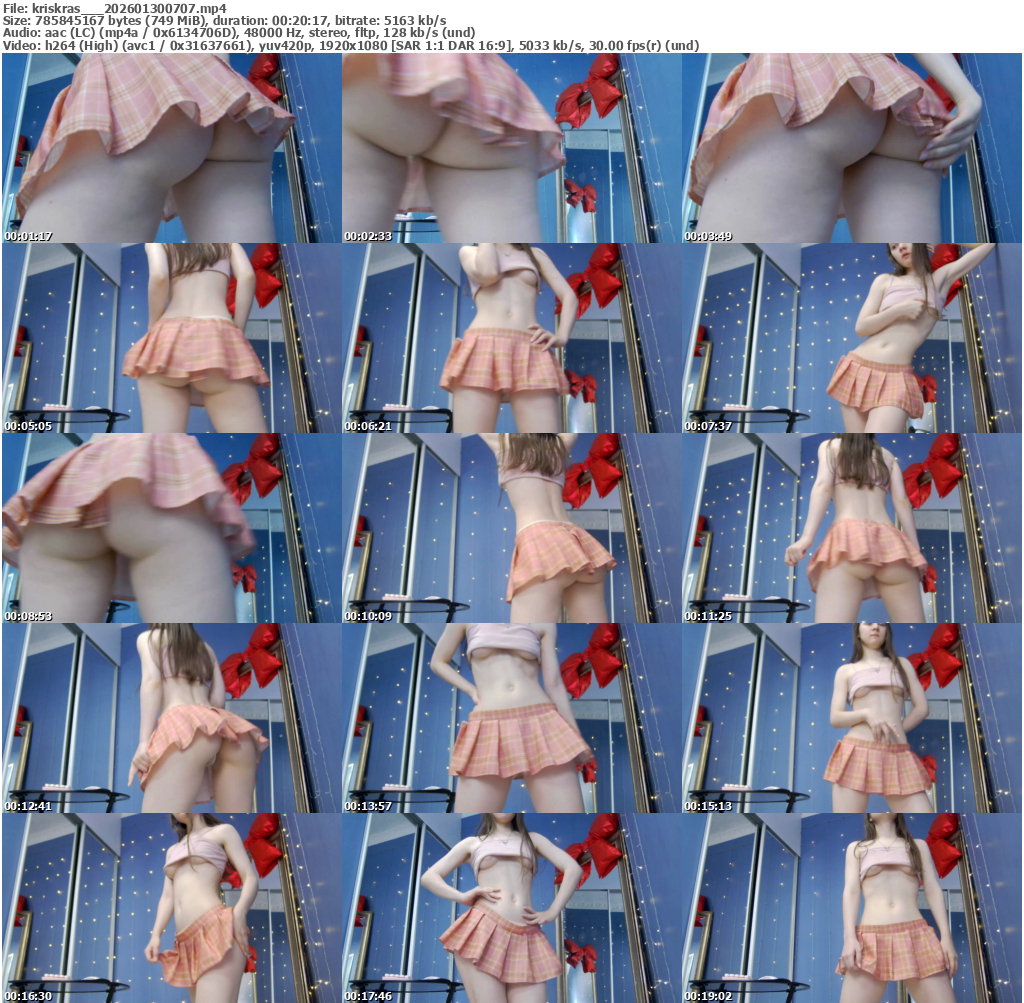
Task: View the thumbnail frame stamped 00:17:46
Action: (x=512, y=908)
